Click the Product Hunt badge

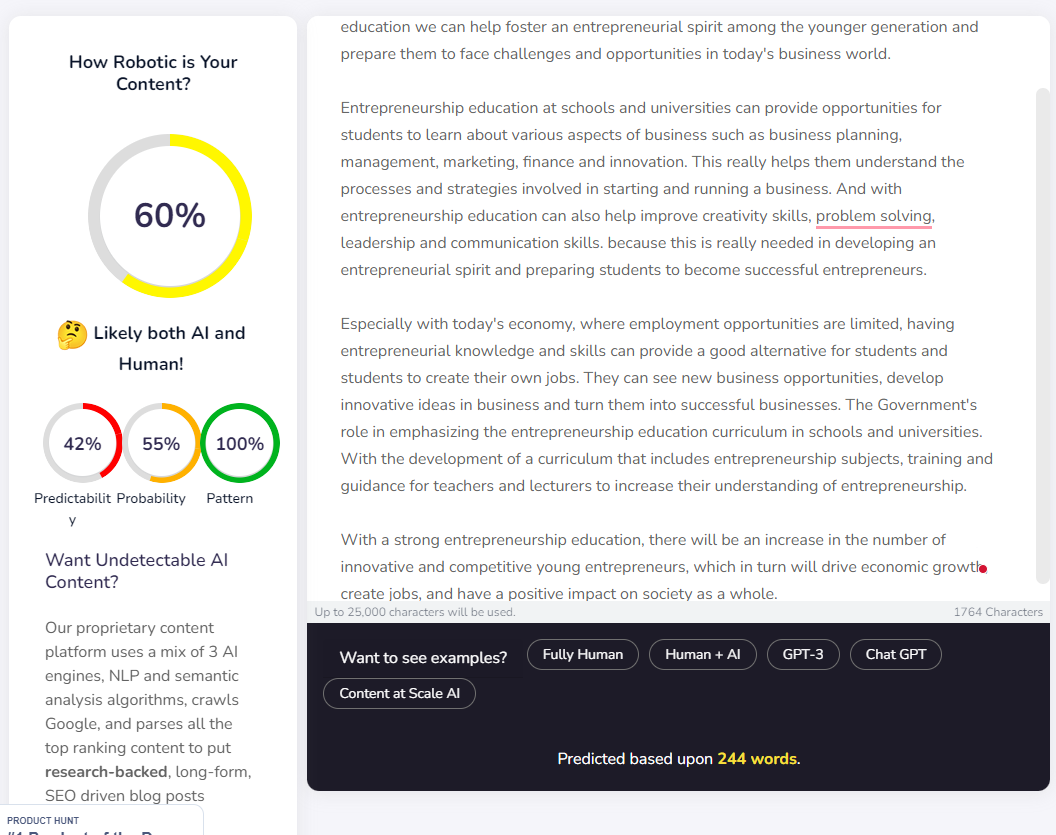(102, 820)
